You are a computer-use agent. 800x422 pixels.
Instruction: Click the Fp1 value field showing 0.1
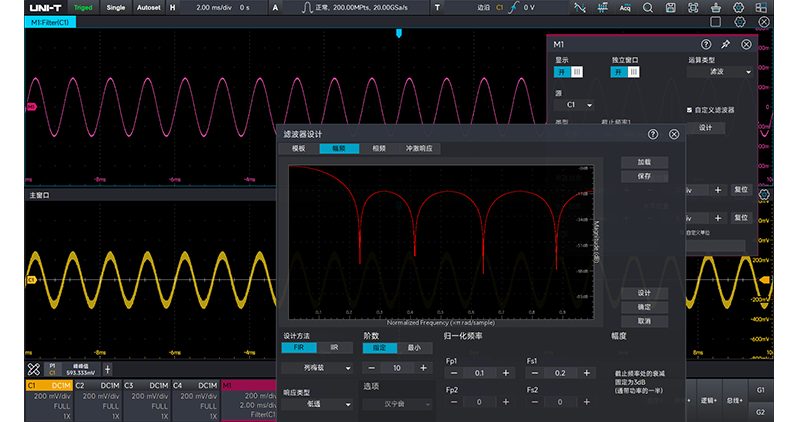(x=479, y=373)
